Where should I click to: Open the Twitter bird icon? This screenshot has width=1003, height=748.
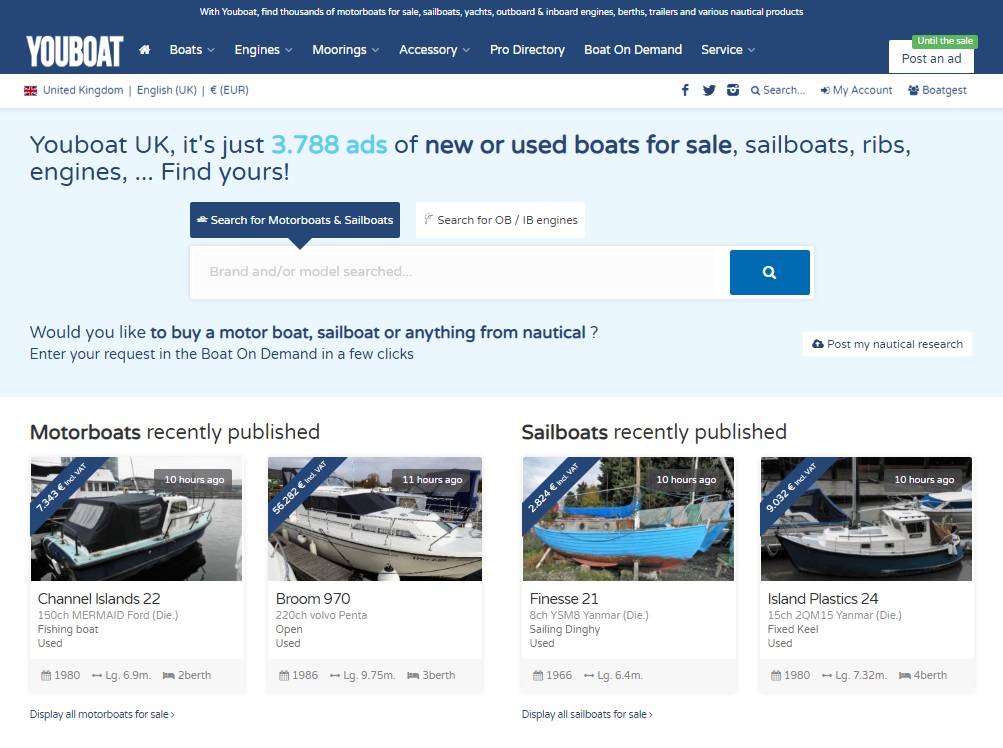tap(709, 90)
